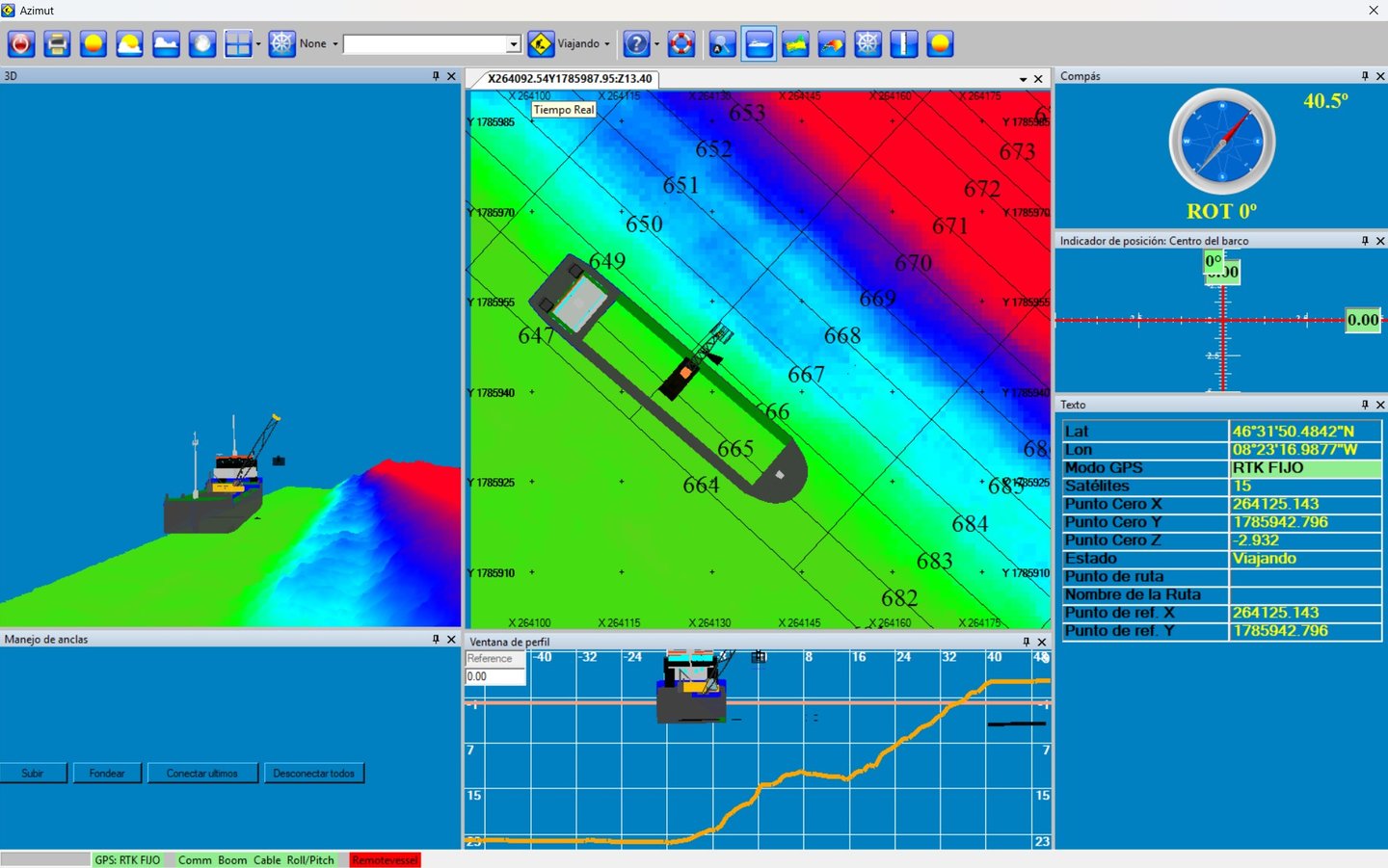
Task: Click the red Remotevessel status indicator
Action: coord(386,859)
